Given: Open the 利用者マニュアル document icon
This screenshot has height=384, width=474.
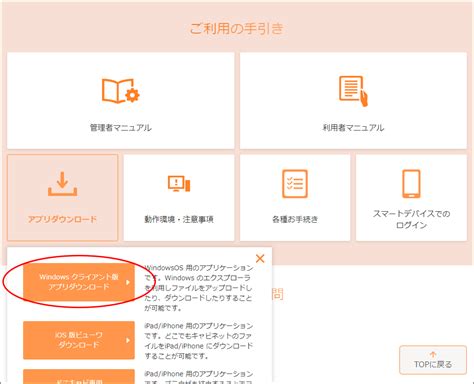Looking at the screenshot, I should click(353, 91).
